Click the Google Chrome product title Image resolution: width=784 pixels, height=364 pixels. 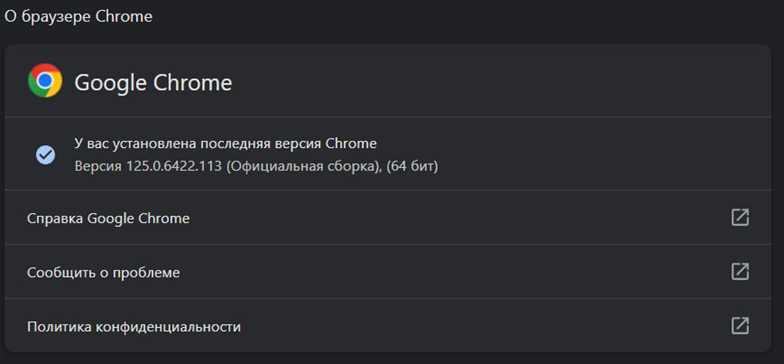[153, 82]
